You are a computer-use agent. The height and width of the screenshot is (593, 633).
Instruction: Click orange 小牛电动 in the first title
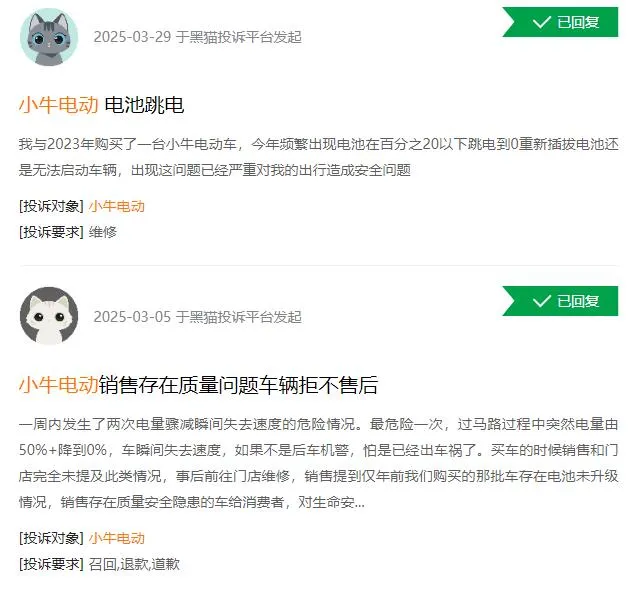[x=59, y=105]
